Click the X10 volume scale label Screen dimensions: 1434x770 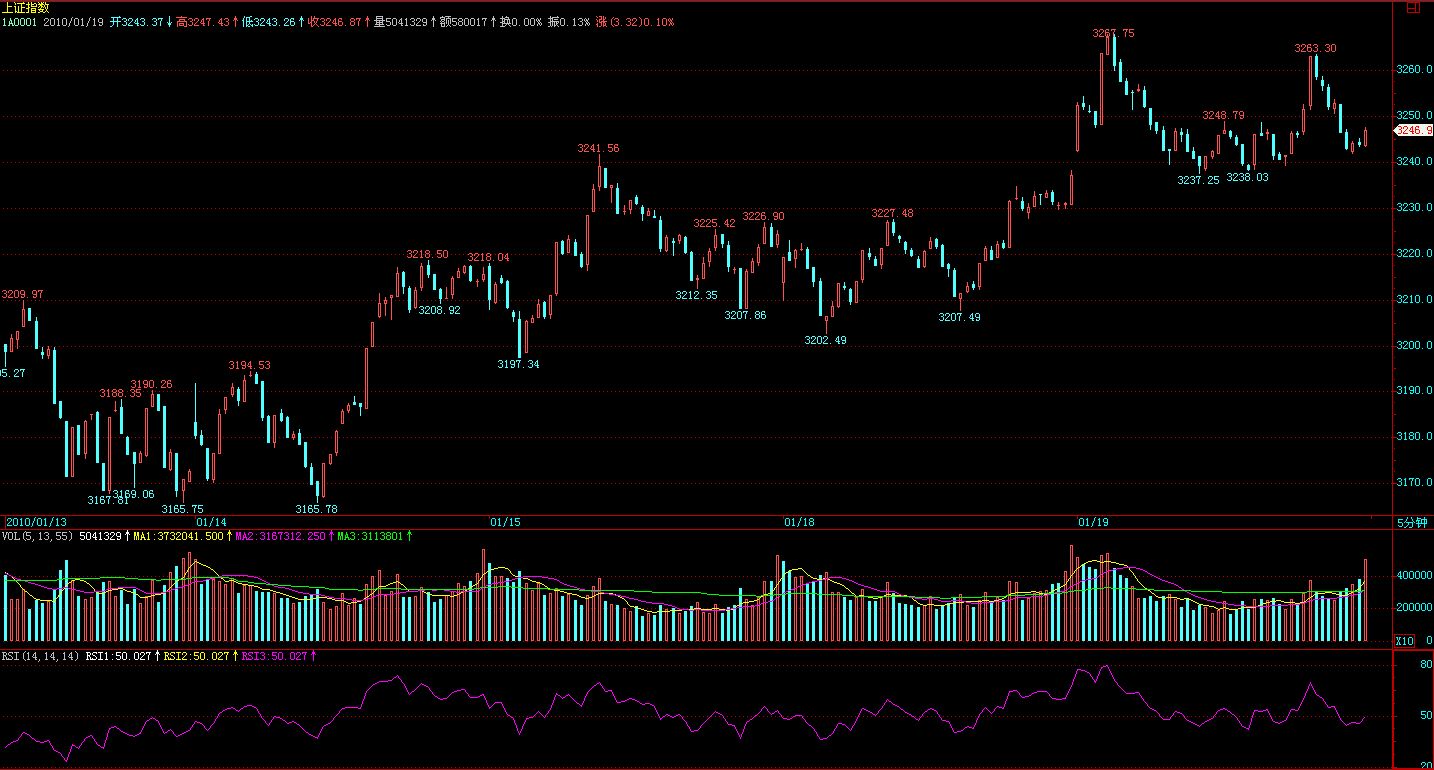1405,640
